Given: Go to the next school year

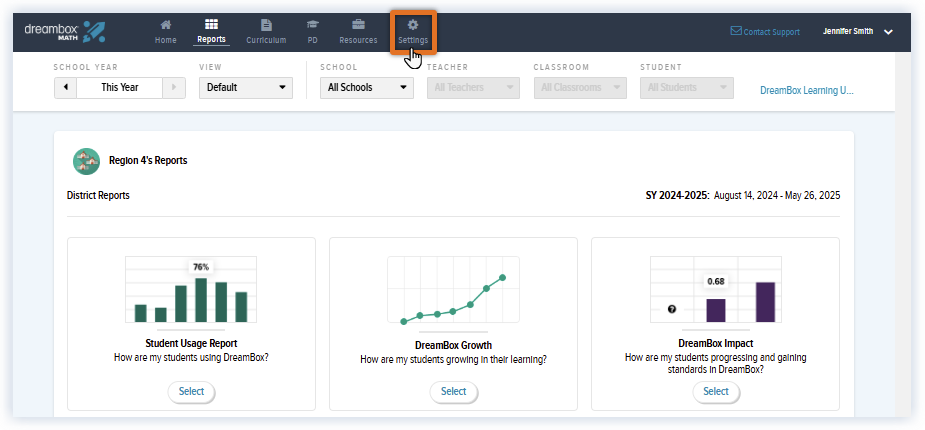Looking at the screenshot, I should (x=174, y=87).
